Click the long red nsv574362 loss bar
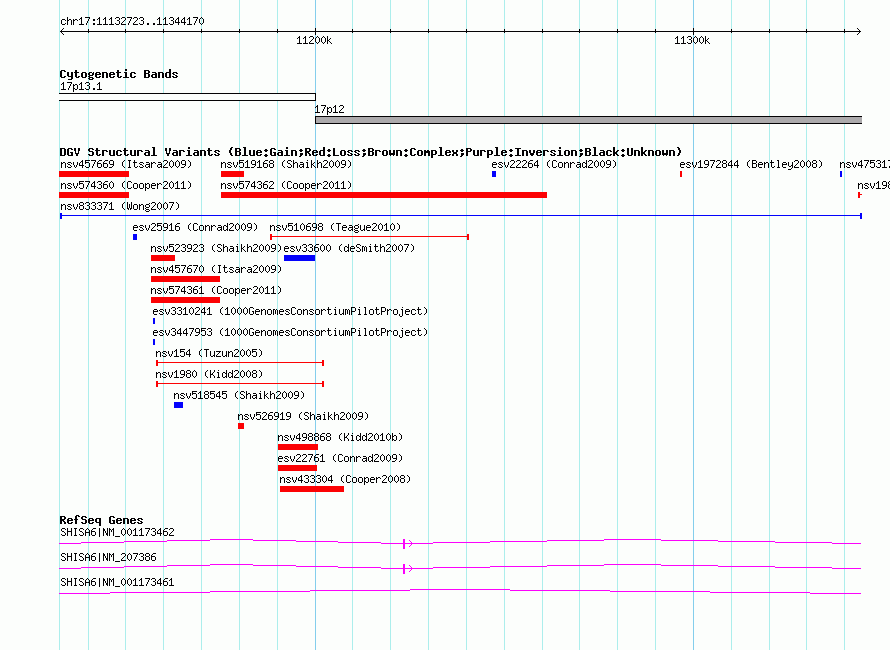 tap(384, 195)
